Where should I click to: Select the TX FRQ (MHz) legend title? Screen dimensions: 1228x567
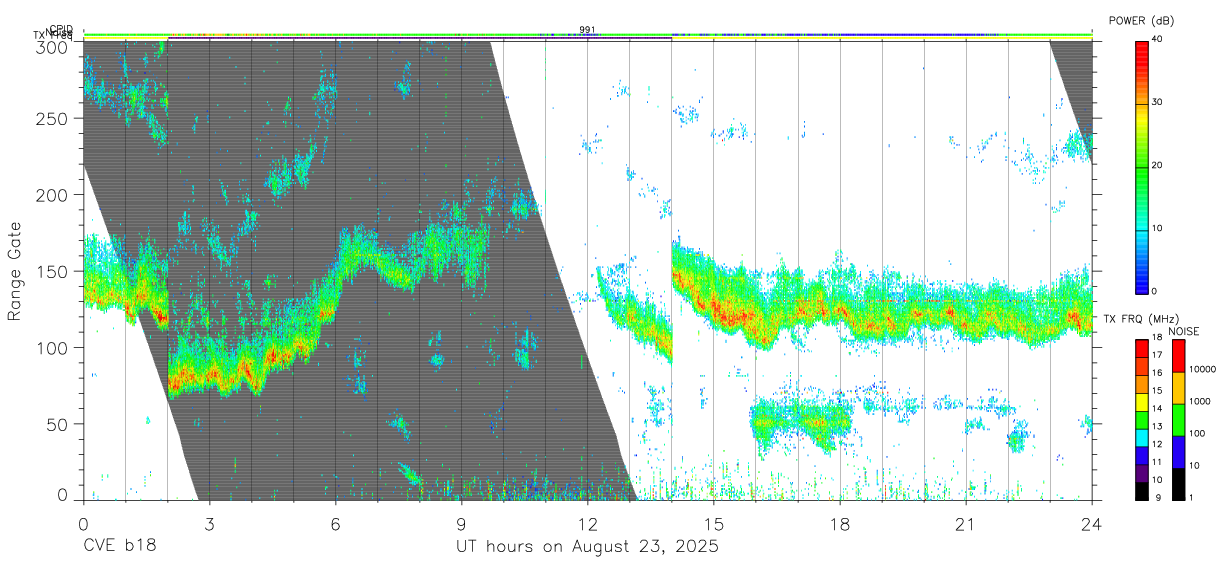(1141, 319)
